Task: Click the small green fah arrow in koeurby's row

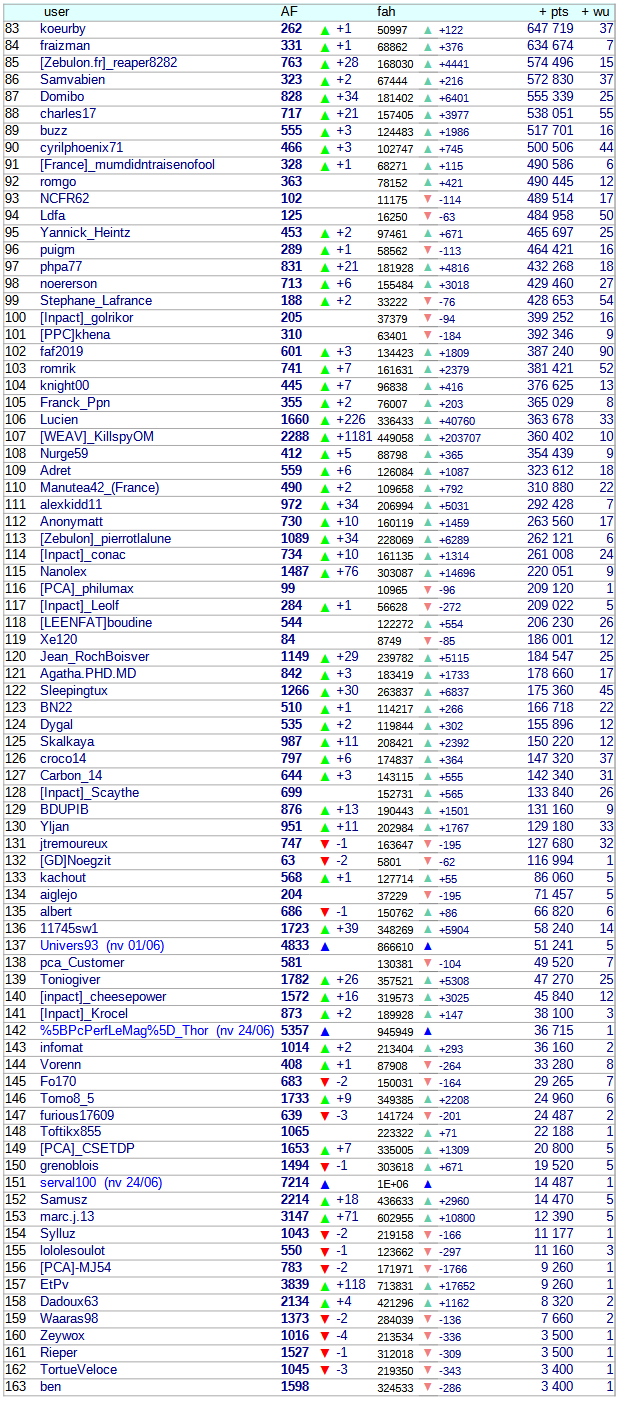Action: pos(428,30)
